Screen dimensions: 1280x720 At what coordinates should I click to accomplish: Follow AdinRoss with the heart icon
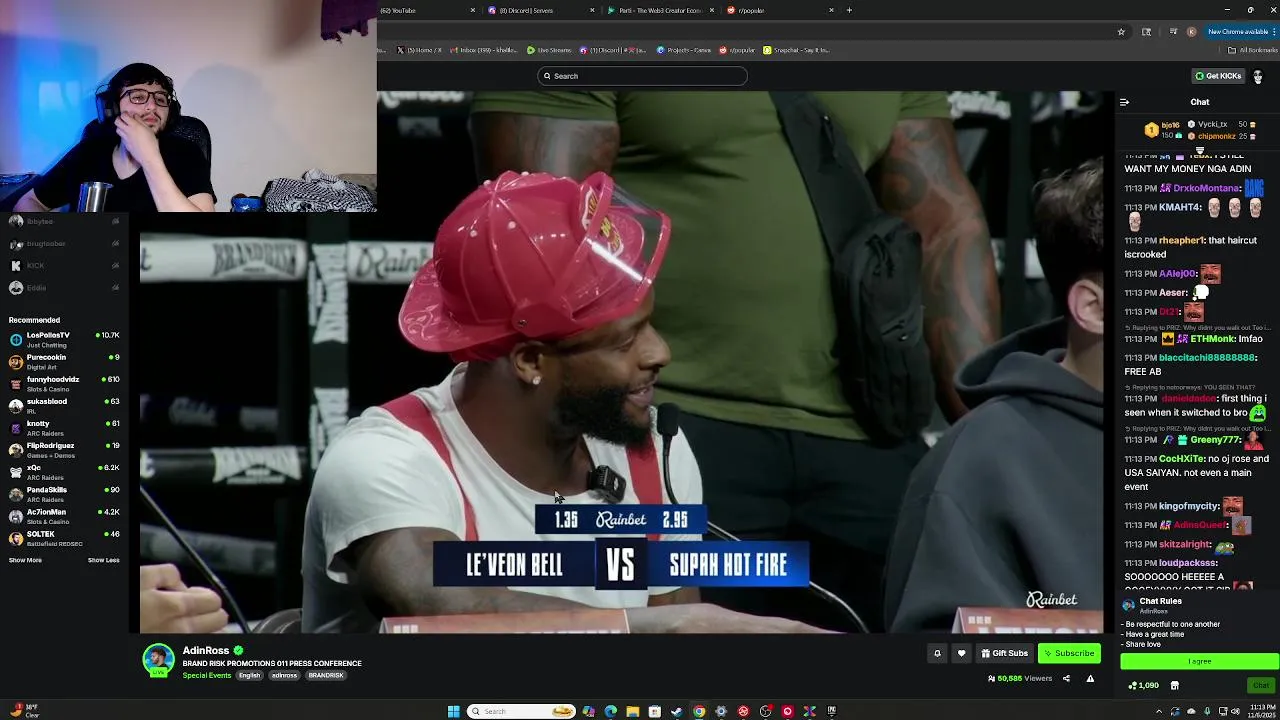[961, 653]
